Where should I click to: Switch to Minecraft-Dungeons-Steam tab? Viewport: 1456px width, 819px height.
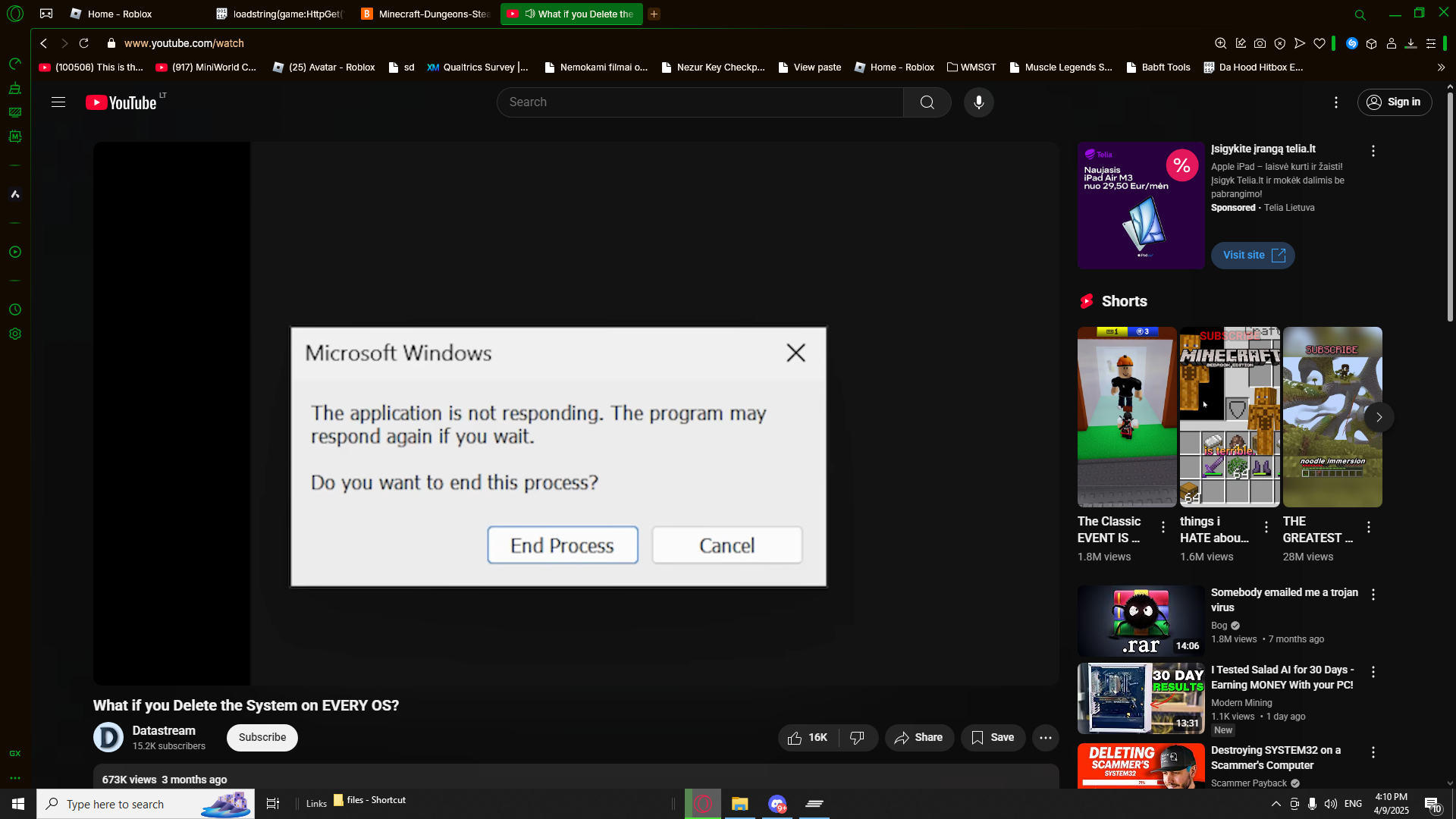(x=427, y=14)
